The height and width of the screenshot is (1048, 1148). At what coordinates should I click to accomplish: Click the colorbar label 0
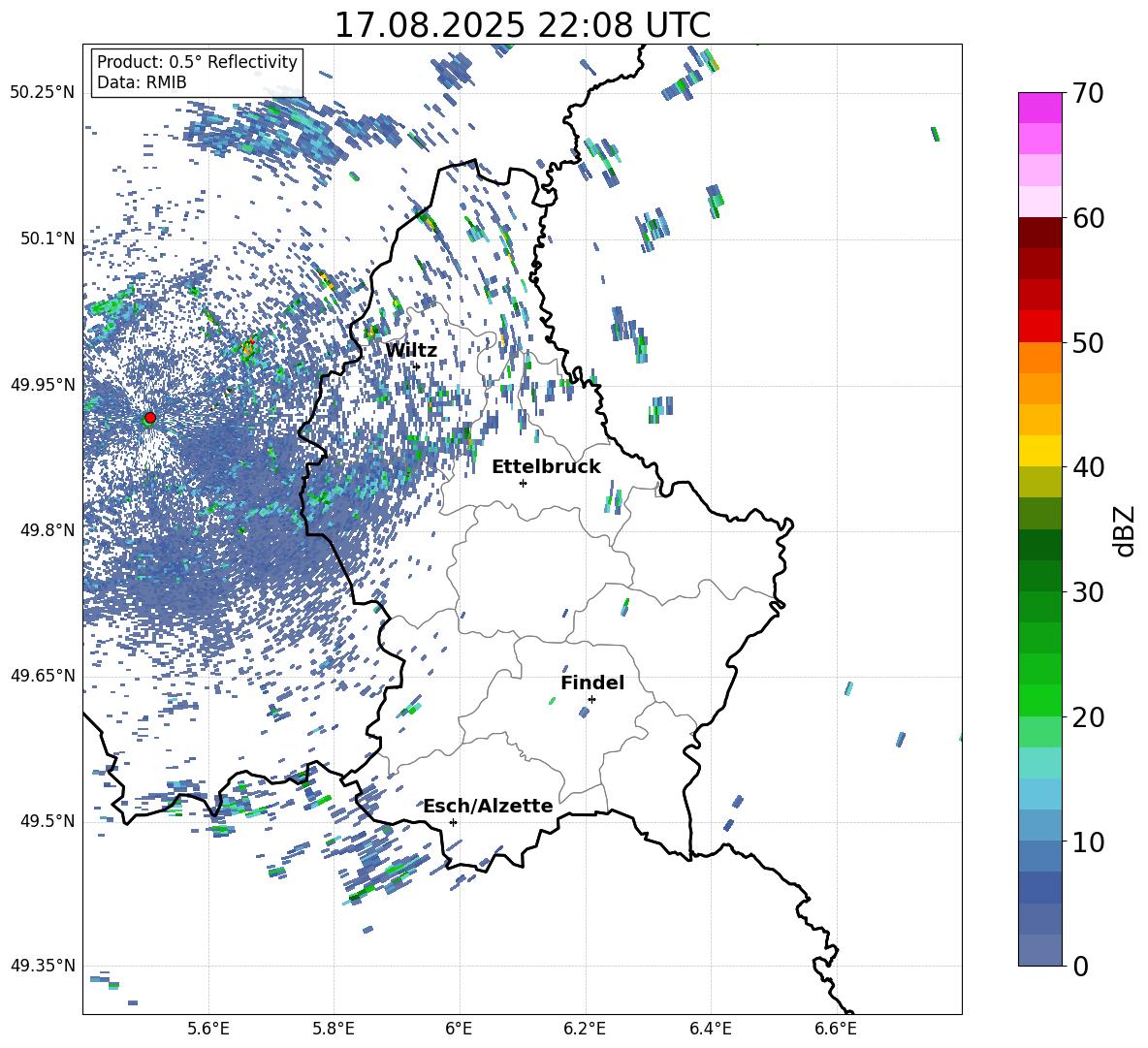point(1081,966)
